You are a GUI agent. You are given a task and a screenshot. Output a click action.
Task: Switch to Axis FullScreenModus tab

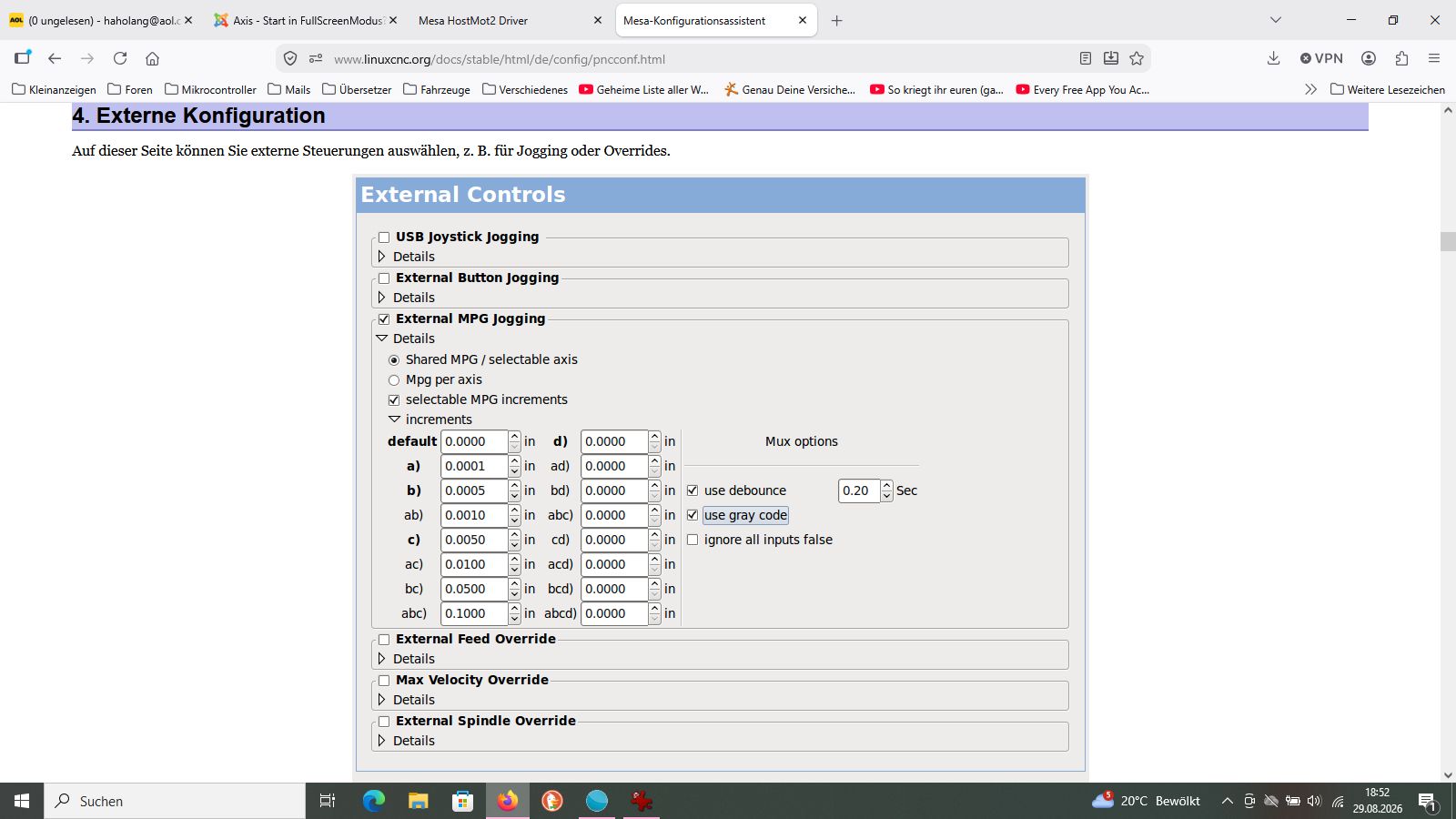[x=306, y=20]
